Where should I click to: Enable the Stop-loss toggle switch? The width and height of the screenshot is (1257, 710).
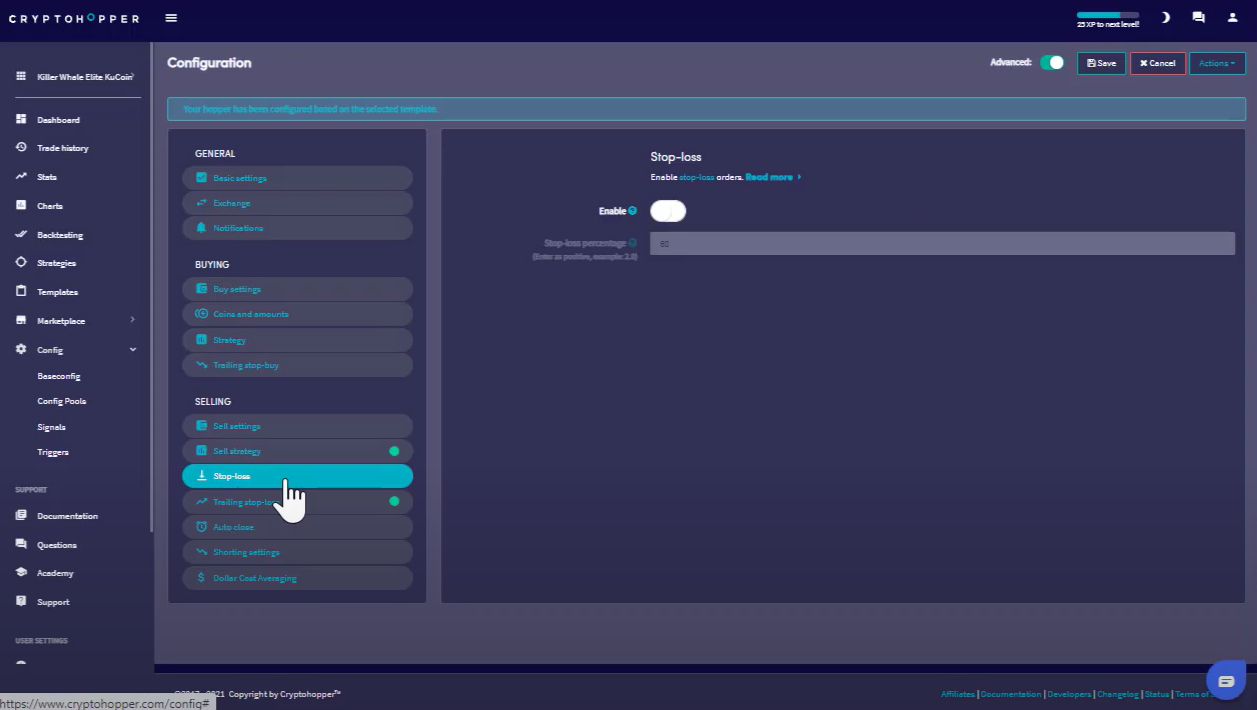pyautogui.click(x=668, y=211)
